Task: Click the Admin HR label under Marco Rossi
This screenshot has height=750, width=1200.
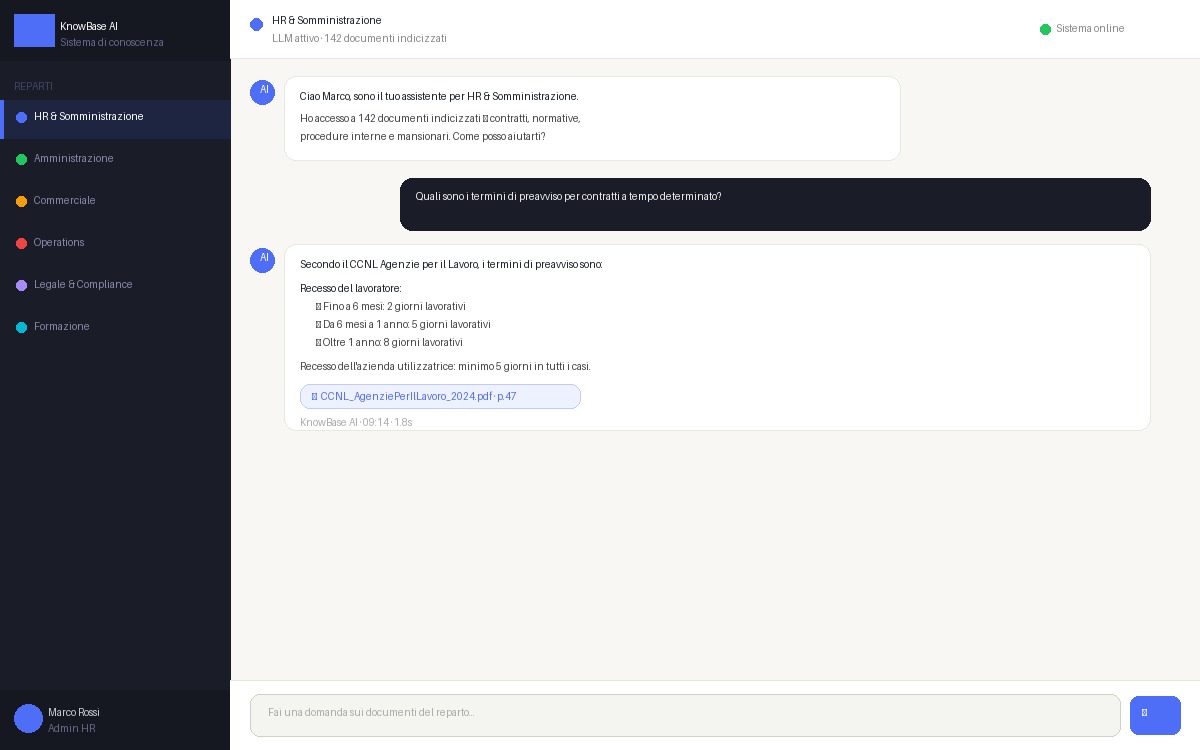Action: (71, 728)
